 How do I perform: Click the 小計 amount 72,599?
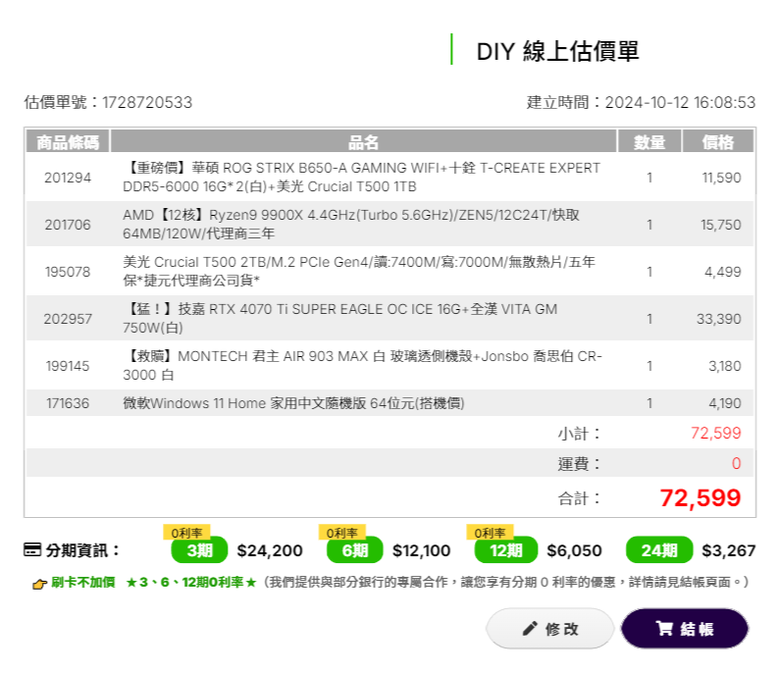click(716, 433)
